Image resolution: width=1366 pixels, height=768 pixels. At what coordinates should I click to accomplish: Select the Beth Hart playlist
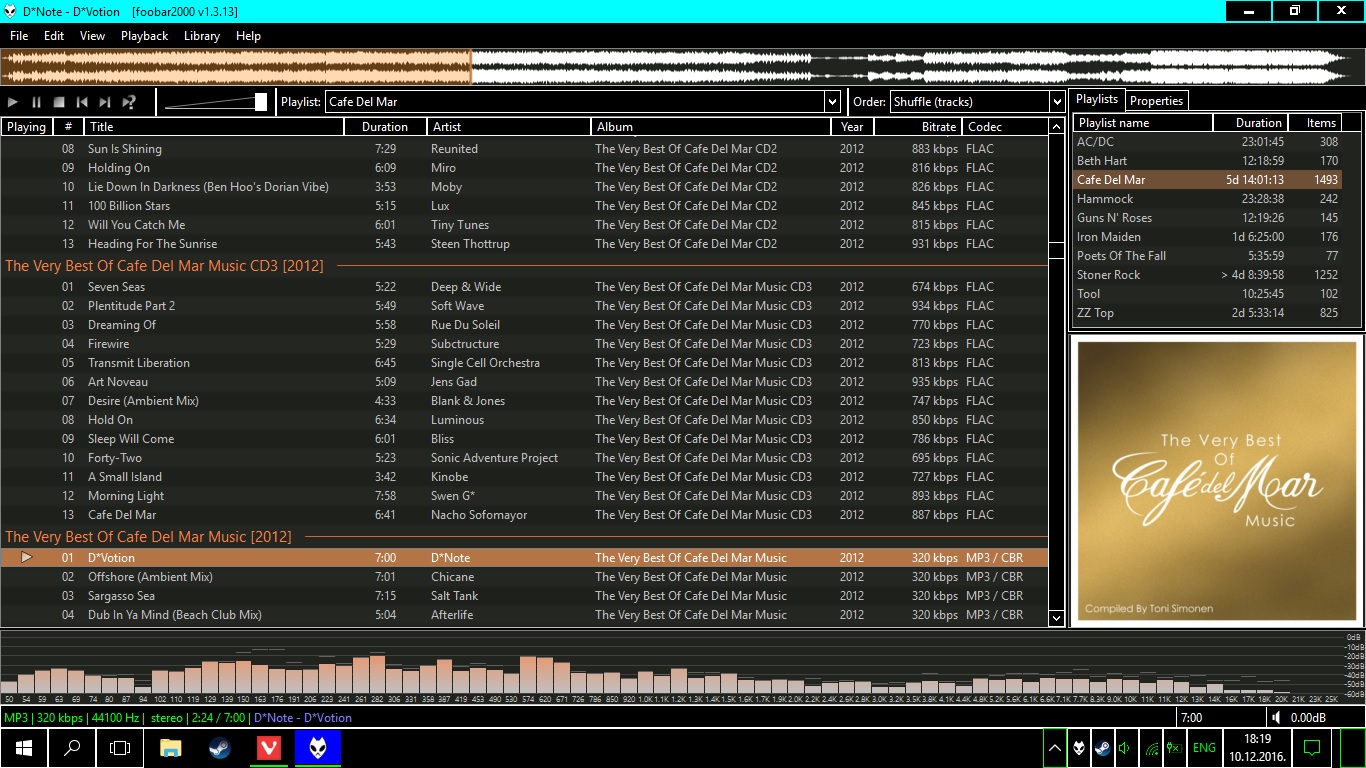1208,161
